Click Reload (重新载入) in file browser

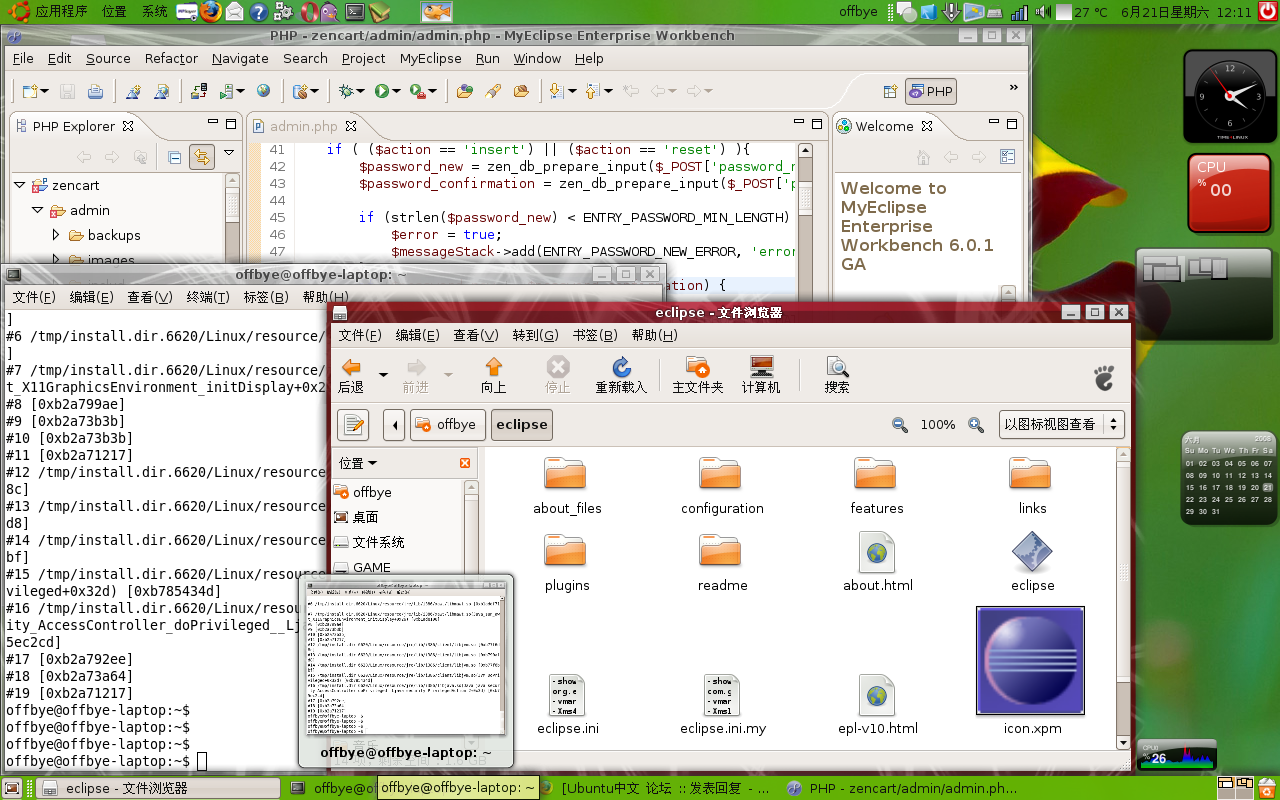(x=621, y=375)
